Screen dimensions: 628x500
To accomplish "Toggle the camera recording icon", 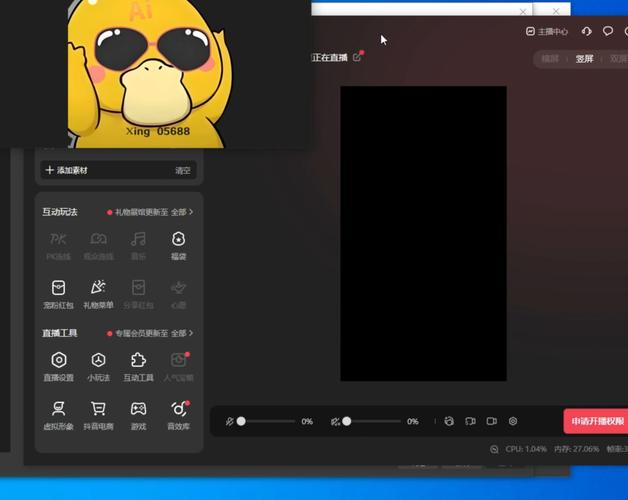I will pos(491,422).
